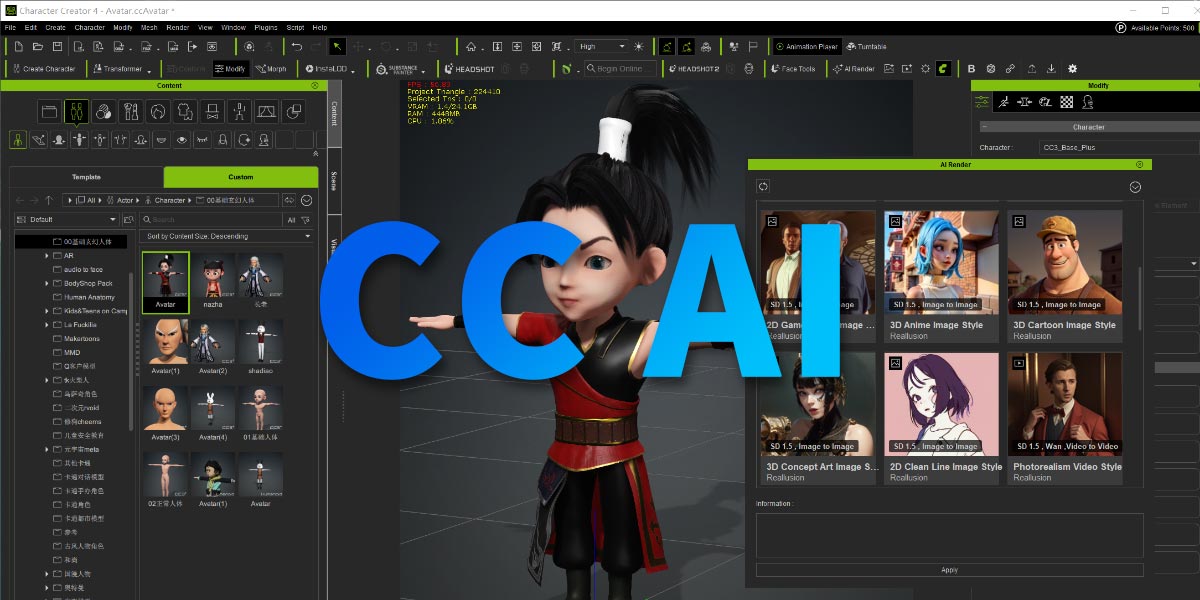The image size is (1200, 600).
Task: Select the Photorealism Video Style preset
Action: click(1065, 417)
